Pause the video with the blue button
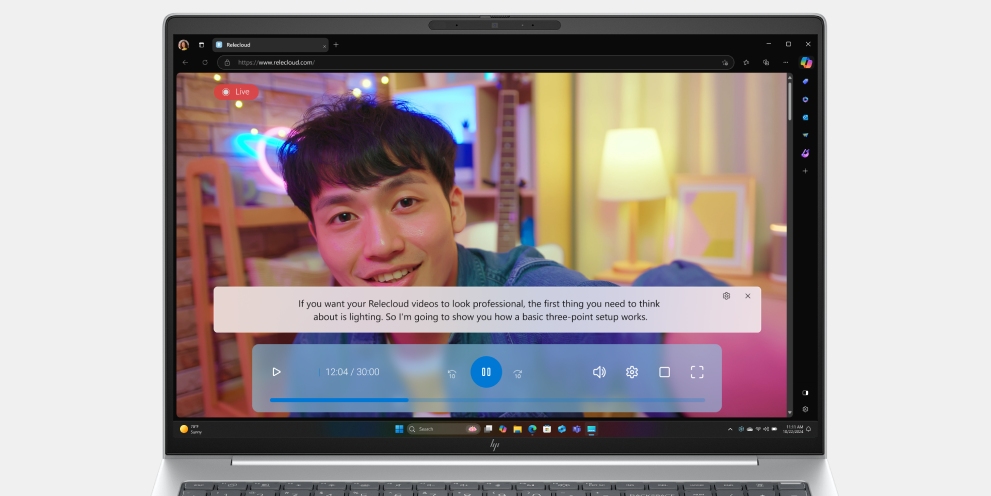This screenshot has width=991, height=496. [x=486, y=372]
